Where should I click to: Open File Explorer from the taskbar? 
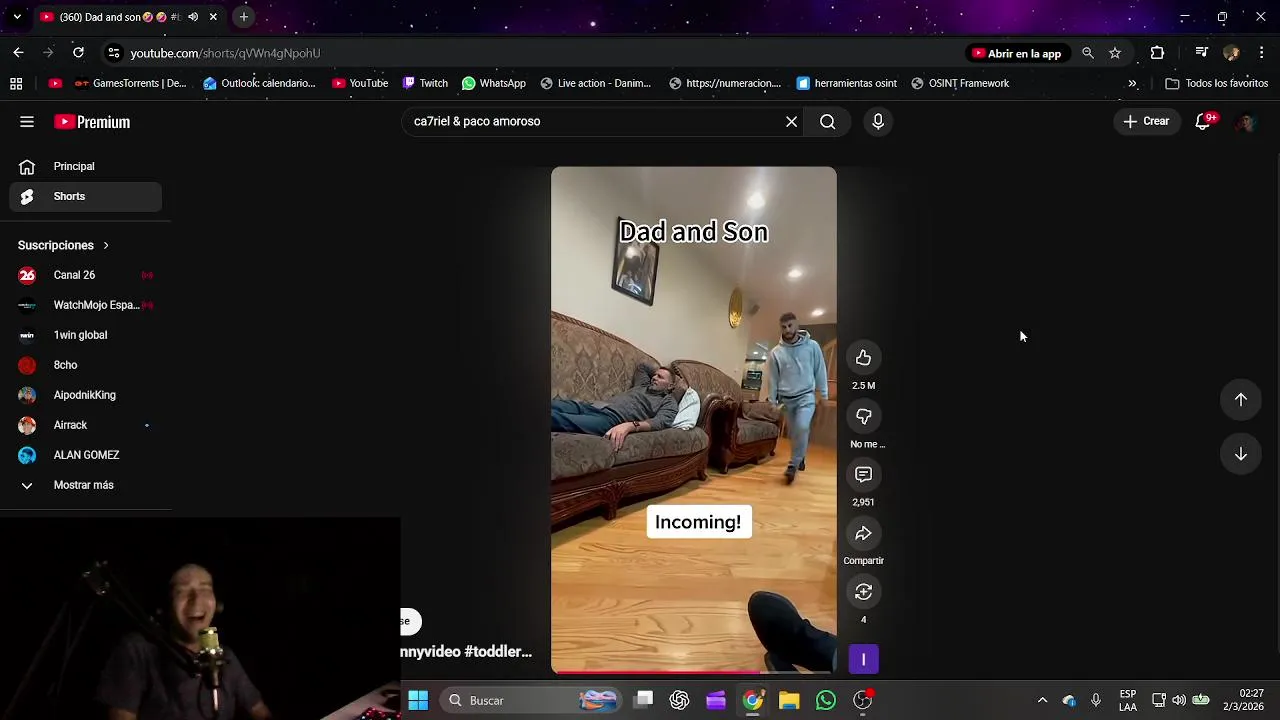pos(789,700)
